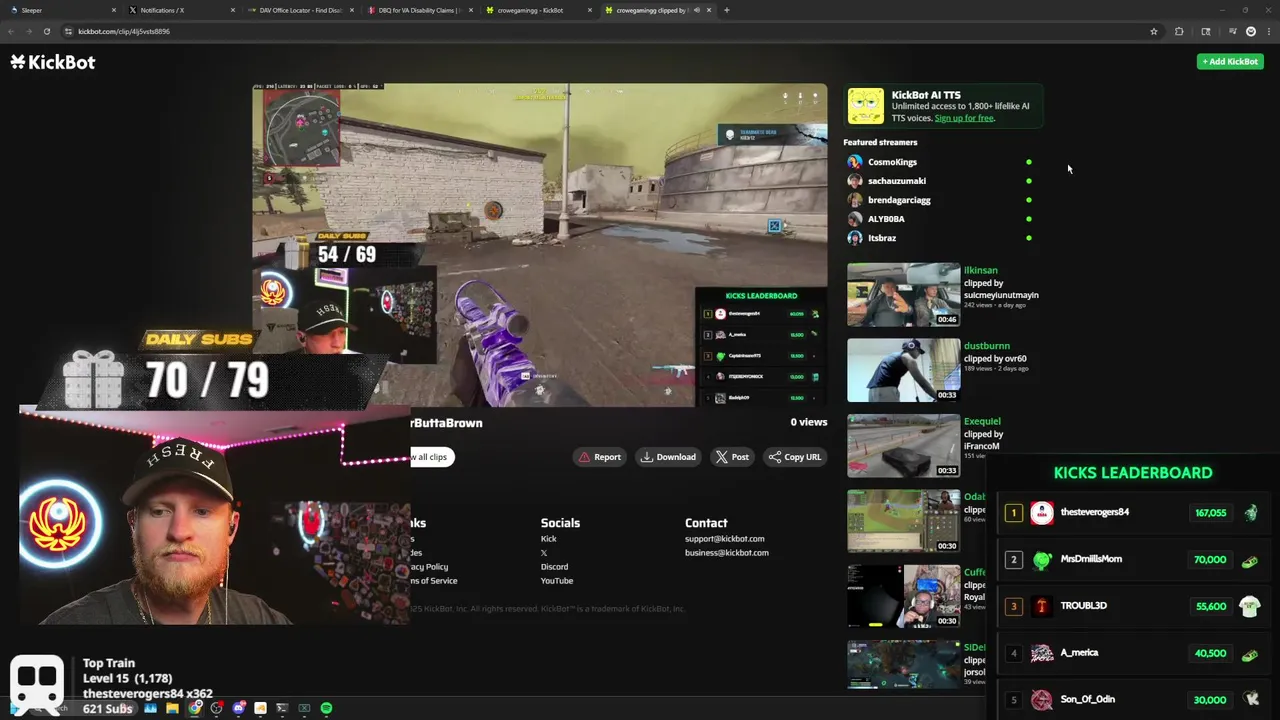Open the Kick socials link

coord(549,539)
